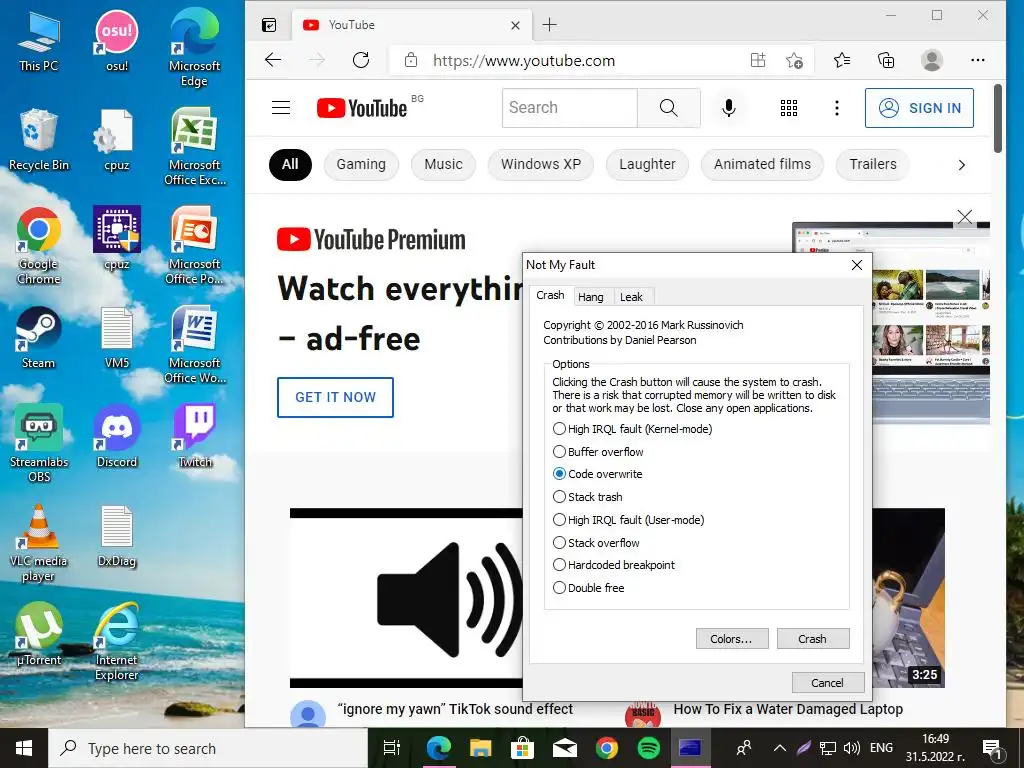The width and height of the screenshot is (1024, 768).
Task: Open This PC desktop icon
Action: (x=39, y=40)
